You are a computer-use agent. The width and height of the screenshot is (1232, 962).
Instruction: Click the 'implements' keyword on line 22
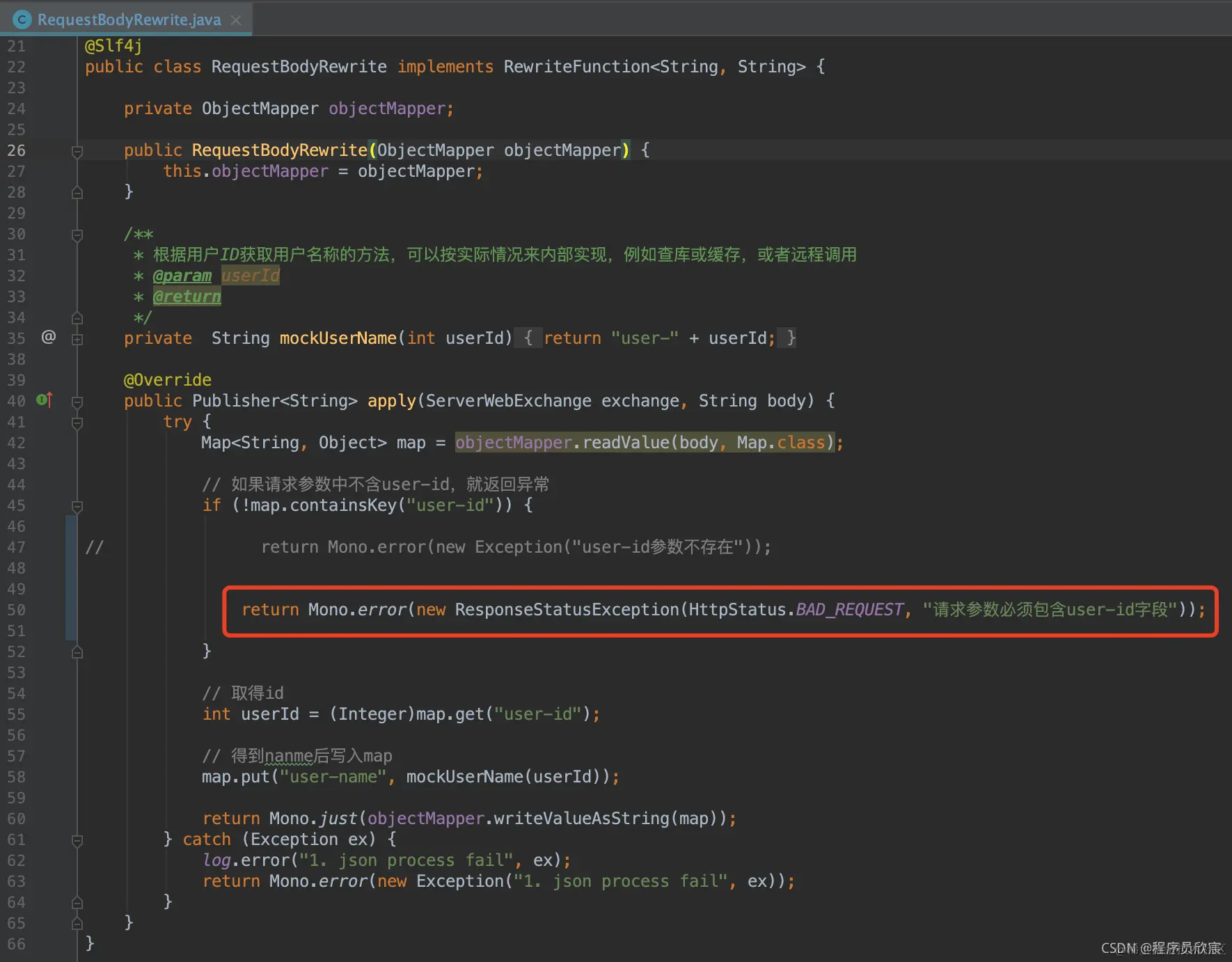pos(445,67)
